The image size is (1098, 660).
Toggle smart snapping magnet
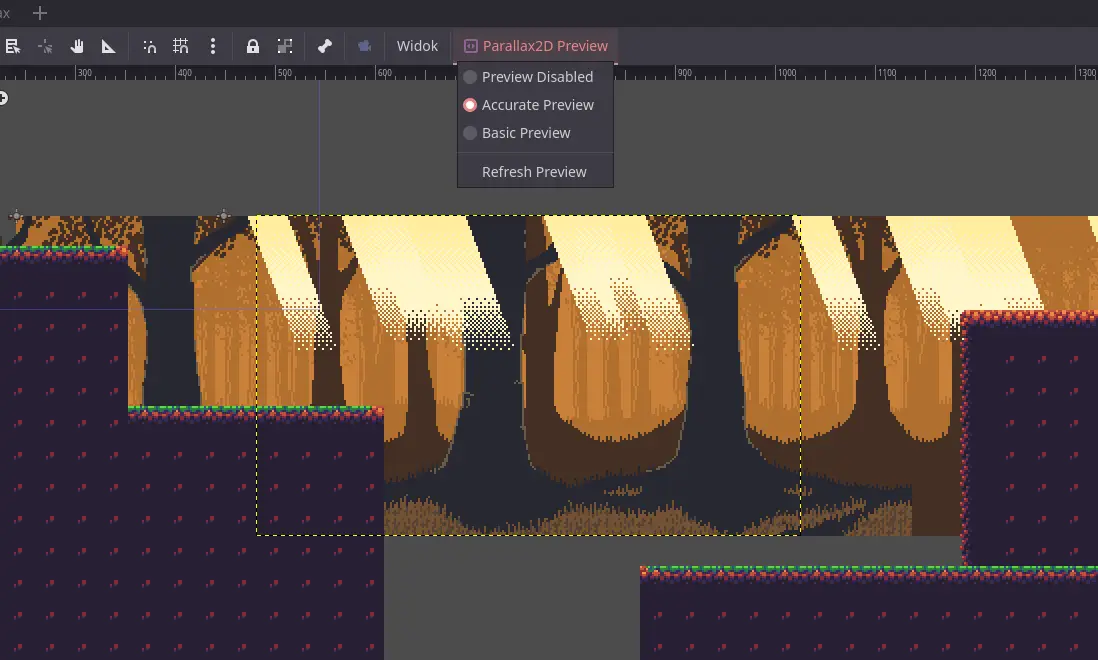click(150, 46)
